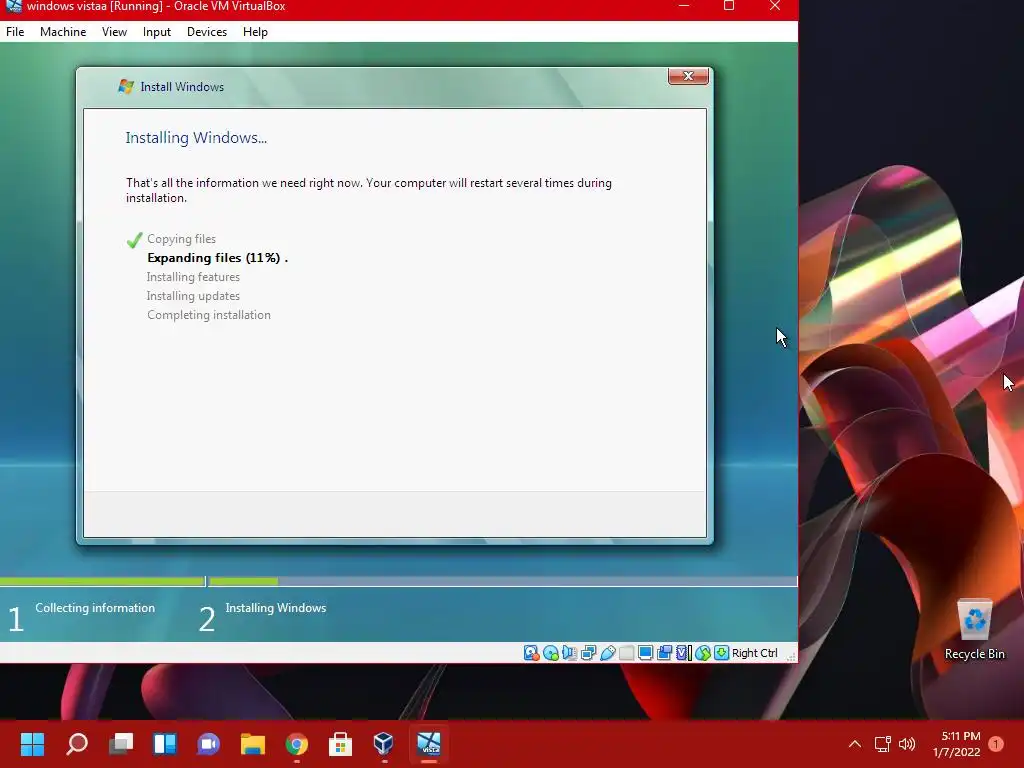Click the Installing Windows stage label
Image resolution: width=1024 pixels, height=768 pixels.
[x=276, y=607]
